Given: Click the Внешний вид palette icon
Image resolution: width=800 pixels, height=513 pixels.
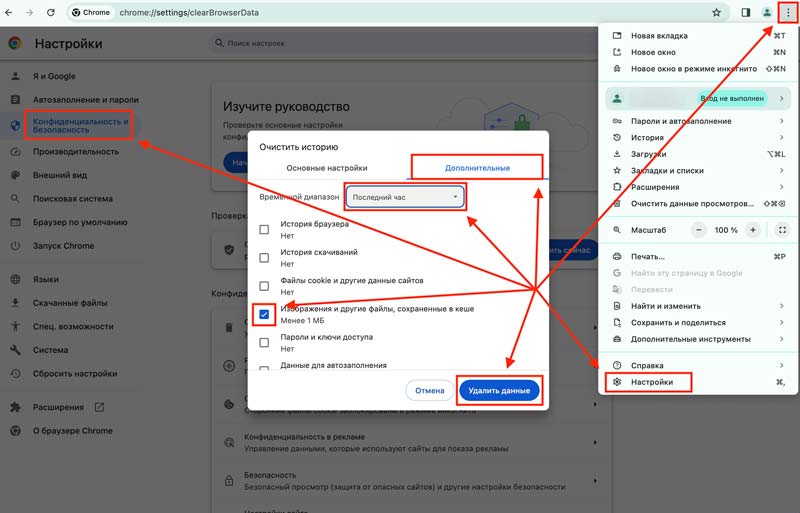Looking at the screenshot, I should click(x=15, y=175).
